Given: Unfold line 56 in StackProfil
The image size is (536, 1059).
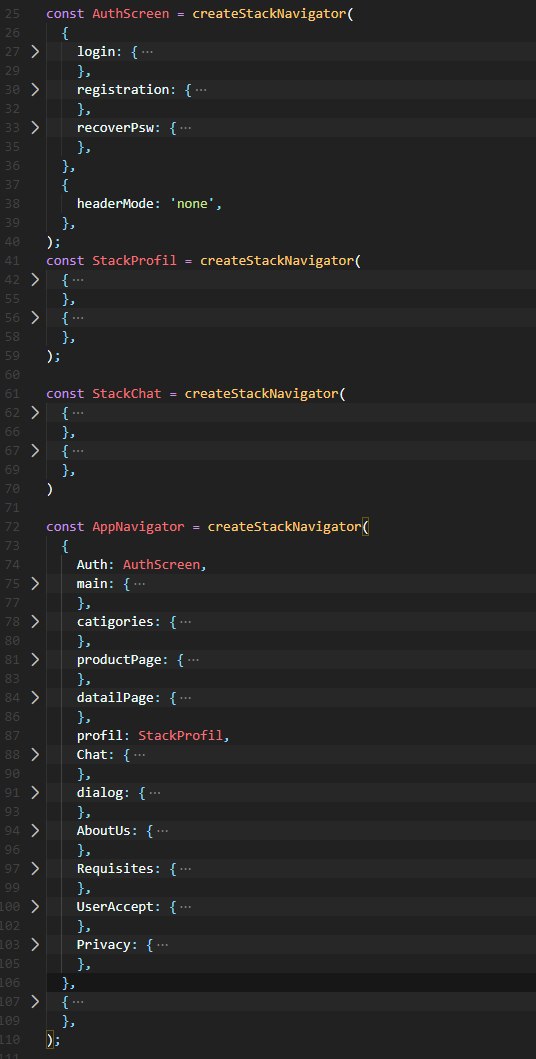Looking at the screenshot, I should [35, 317].
